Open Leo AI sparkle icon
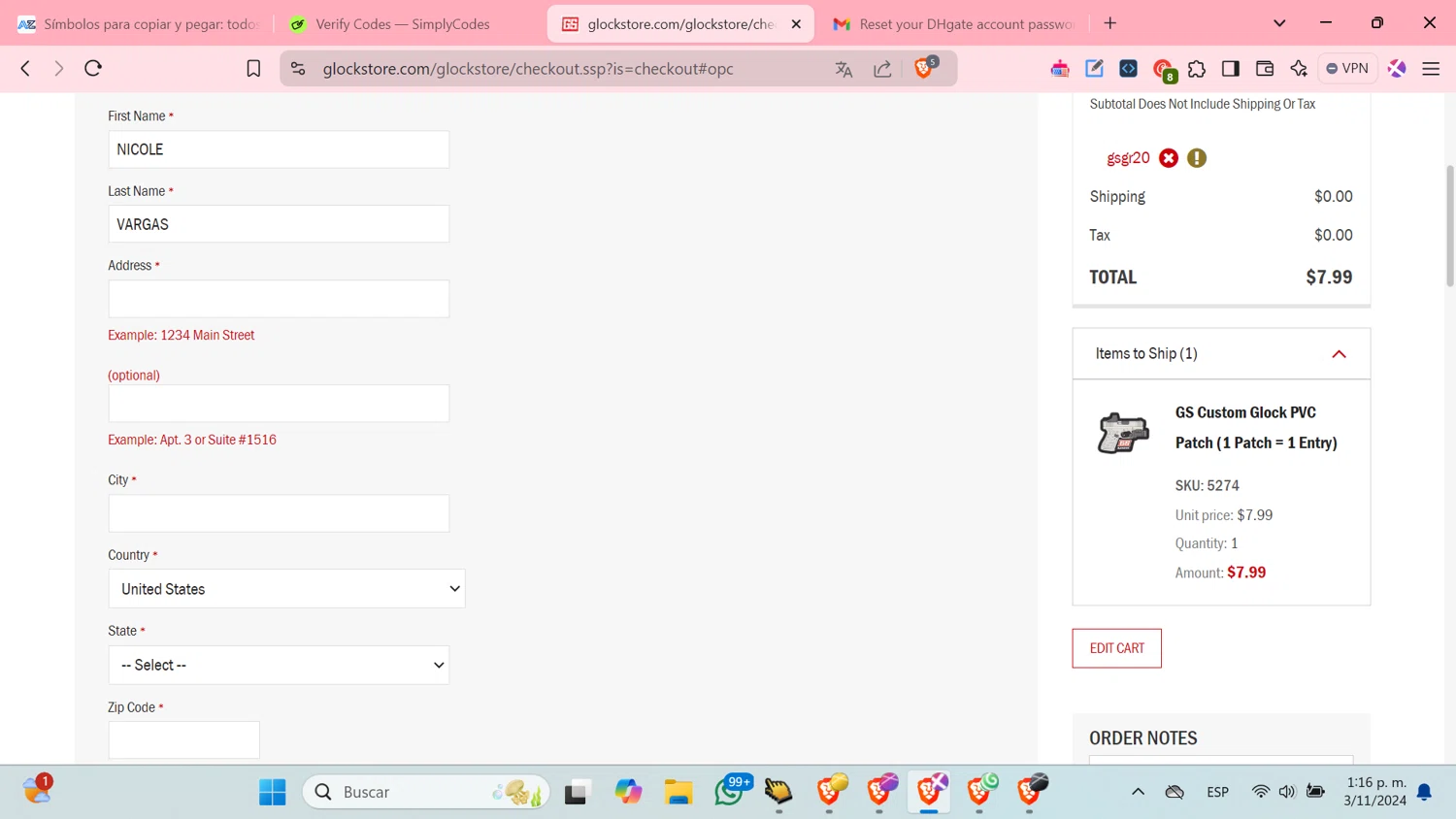The height and width of the screenshot is (819, 1456). [x=1299, y=68]
